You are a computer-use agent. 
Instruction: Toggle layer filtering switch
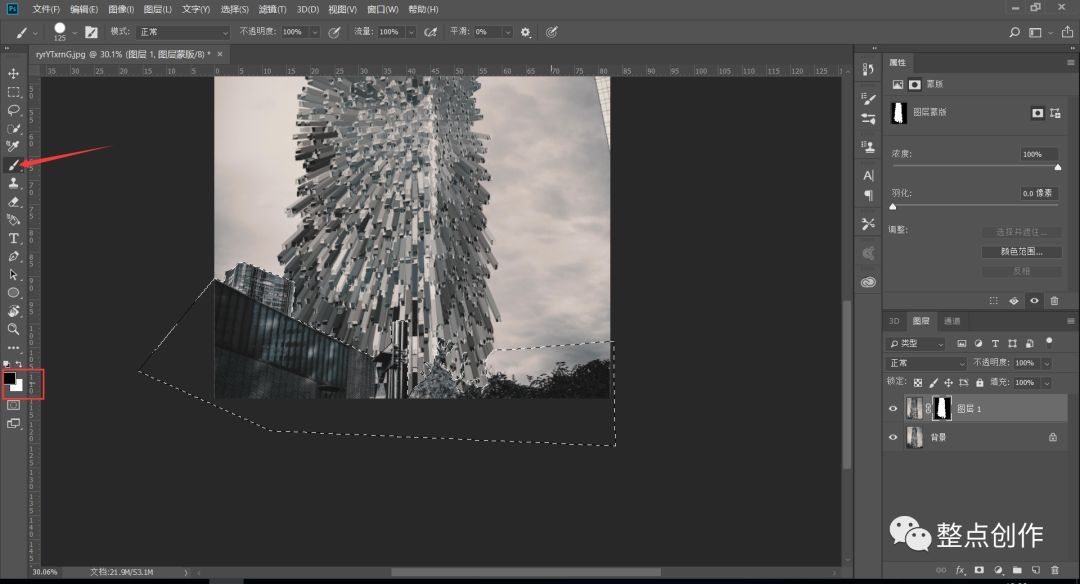tap(1049, 342)
